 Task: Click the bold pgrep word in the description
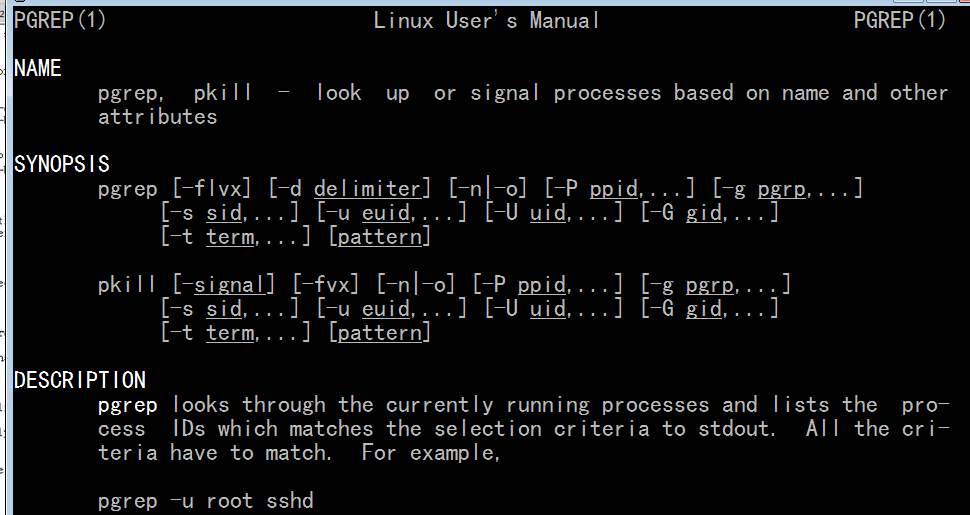[x=127, y=405]
